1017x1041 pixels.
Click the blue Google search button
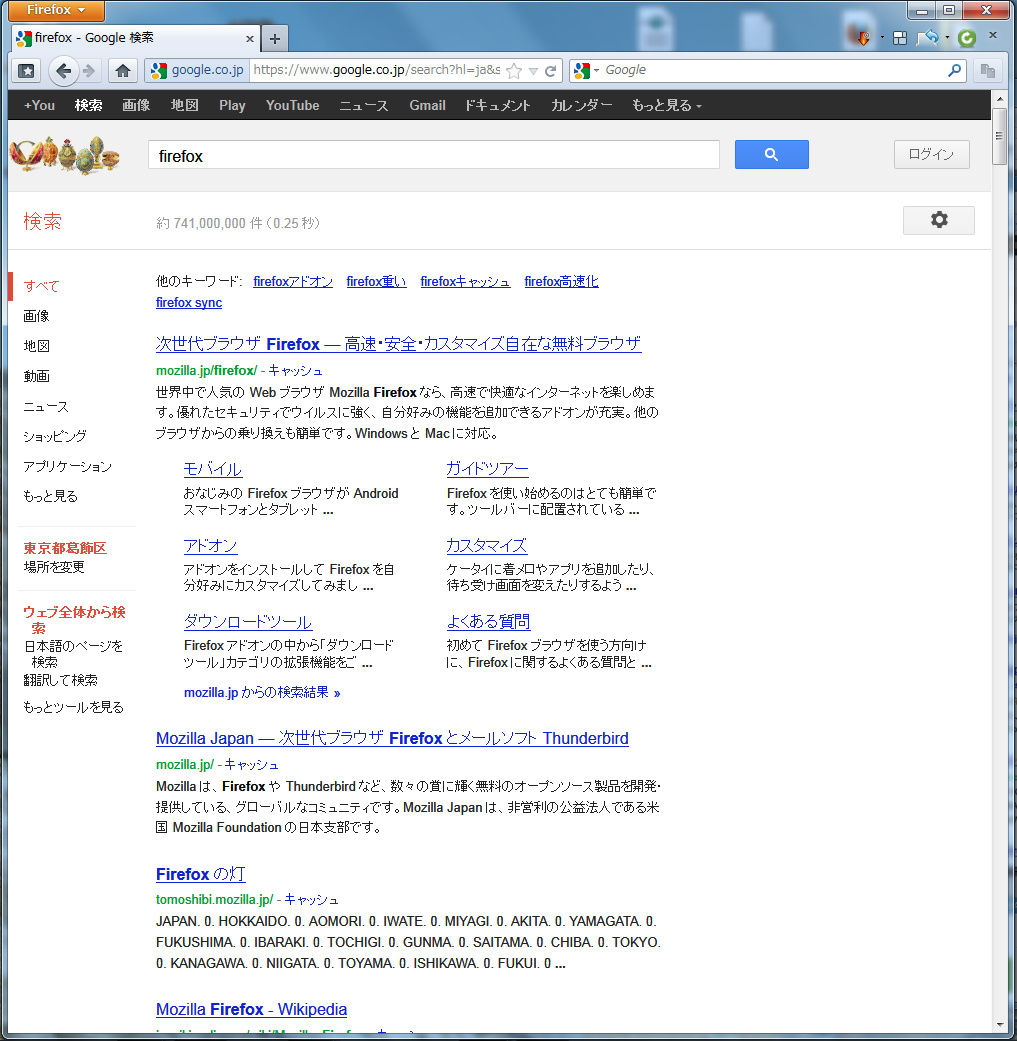[x=771, y=155]
